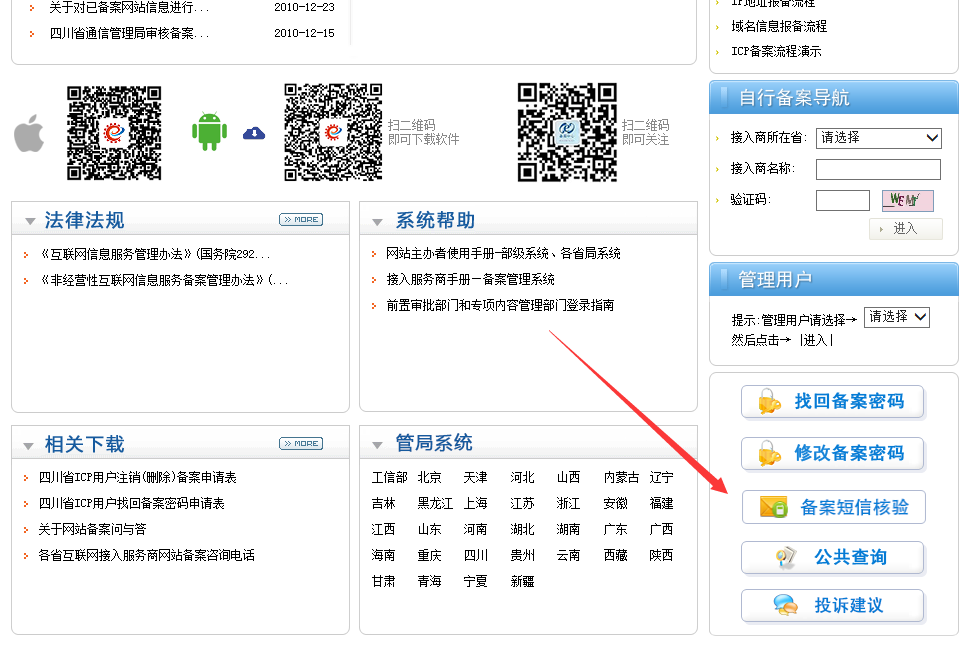Open ICP备案流程演示 link
Screen dimensions: 971x652
pos(777,51)
